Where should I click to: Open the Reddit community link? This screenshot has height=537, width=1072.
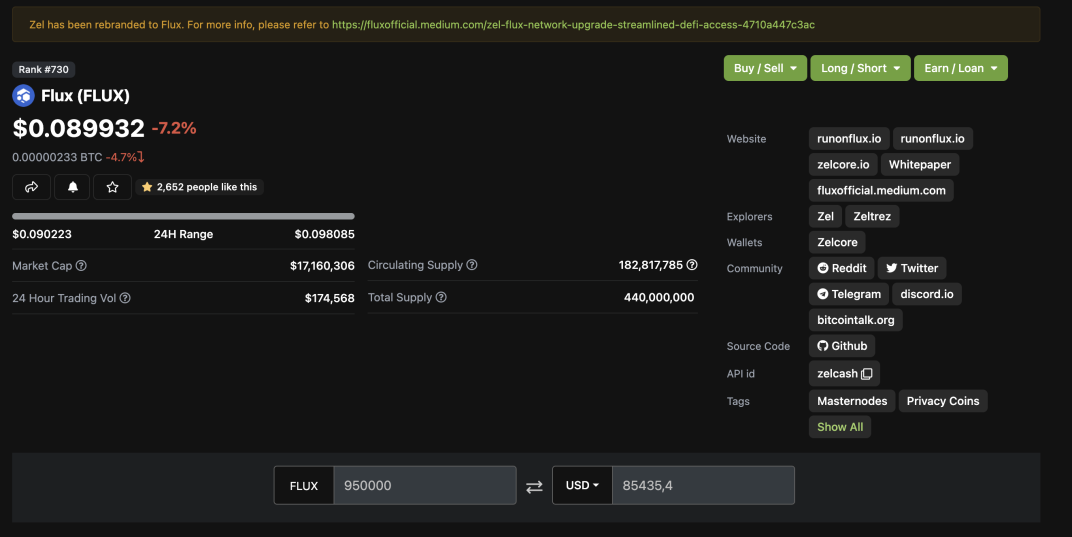(842, 268)
